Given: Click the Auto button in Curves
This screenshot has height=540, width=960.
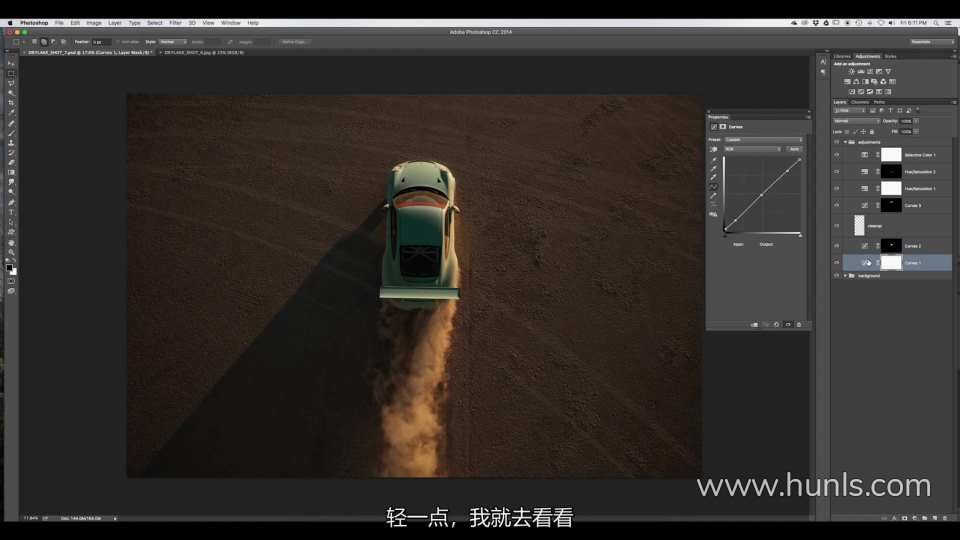Looking at the screenshot, I should coord(794,149).
